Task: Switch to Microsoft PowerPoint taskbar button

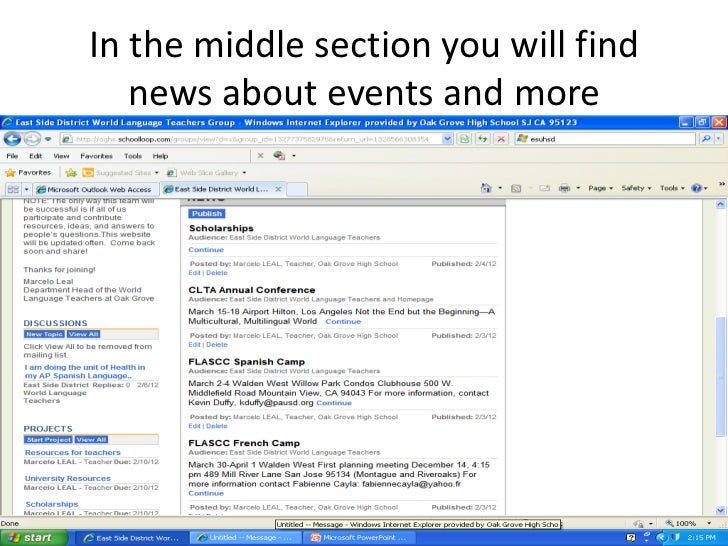Action: pyautogui.click(x=360, y=538)
